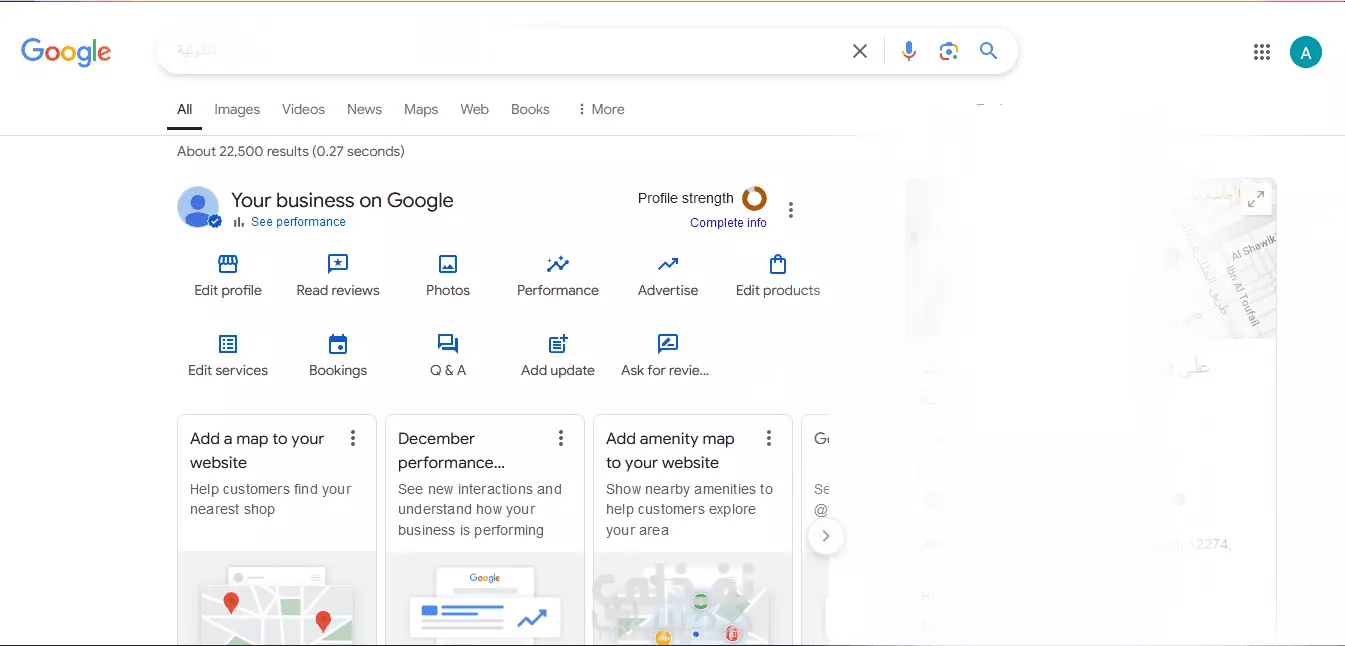The width and height of the screenshot is (1345, 646).
Task: Click the Complete info link
Action: click(x=728, y=223)
